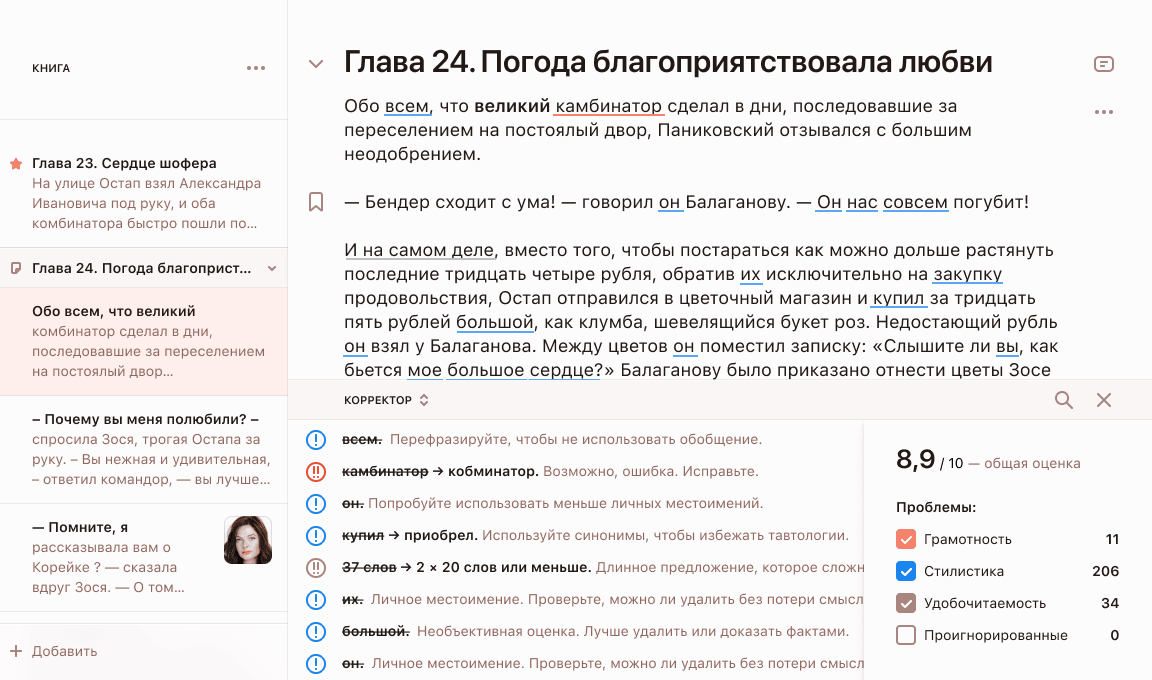Open search within the Корректор panel

tap(1063, 399)
